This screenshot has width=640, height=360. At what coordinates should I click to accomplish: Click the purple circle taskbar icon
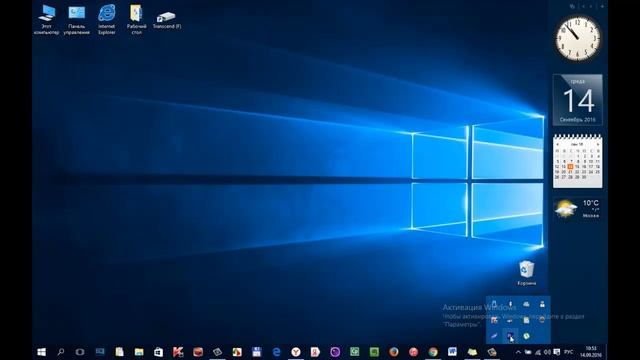tap(335, 352)
